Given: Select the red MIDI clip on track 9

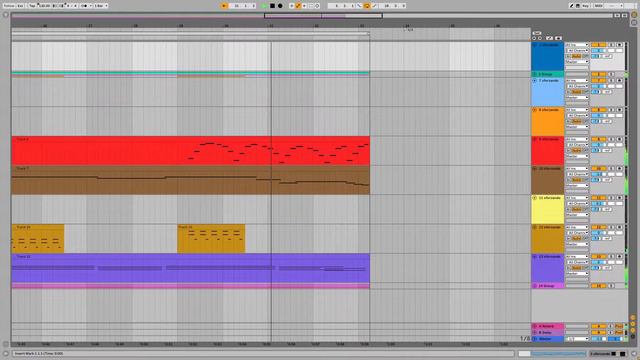Looking at the screenshot, I should coord(191,151).
